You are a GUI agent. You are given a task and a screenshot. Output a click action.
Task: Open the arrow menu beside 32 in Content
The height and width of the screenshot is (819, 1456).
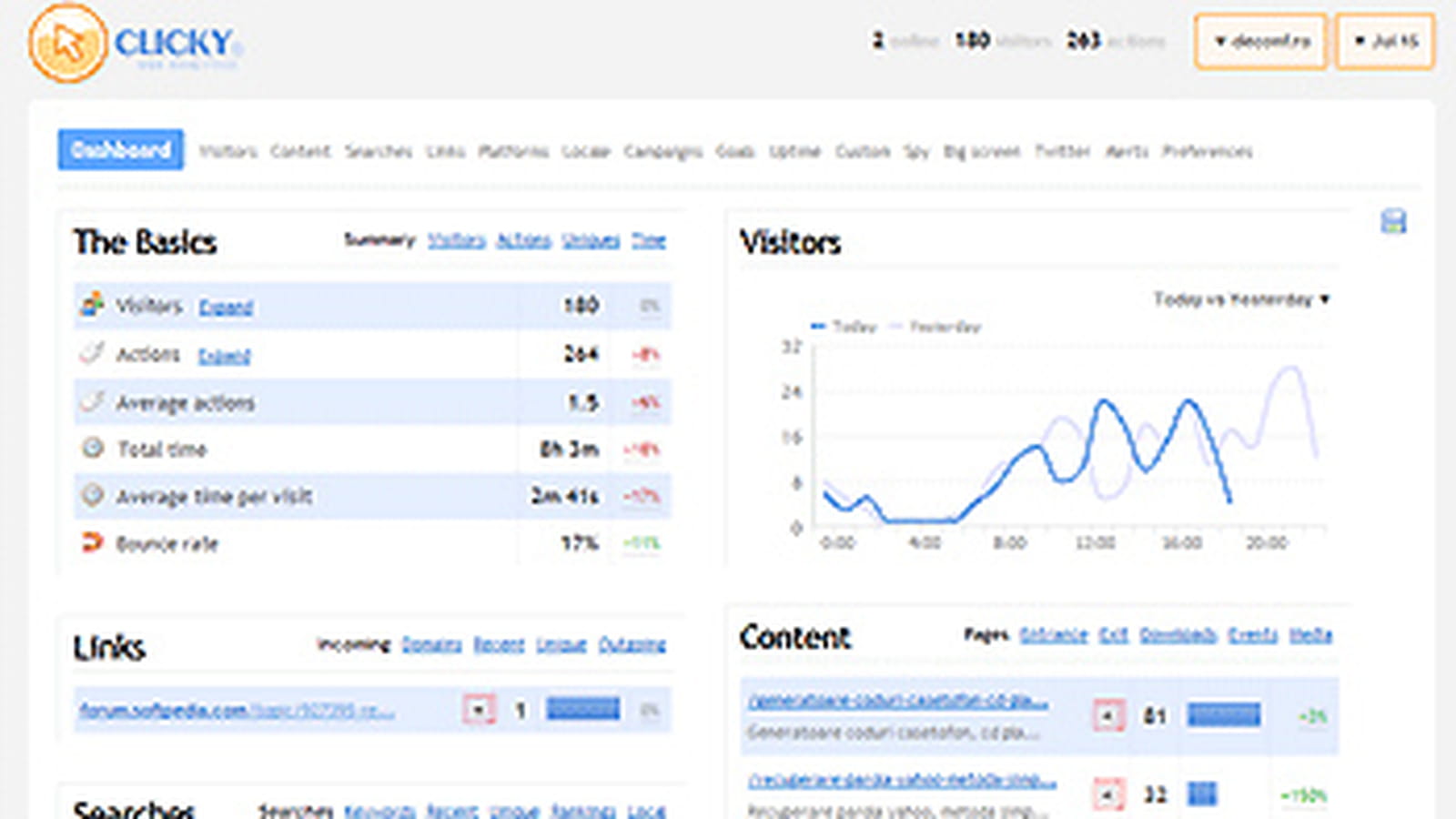point(1108,794)
